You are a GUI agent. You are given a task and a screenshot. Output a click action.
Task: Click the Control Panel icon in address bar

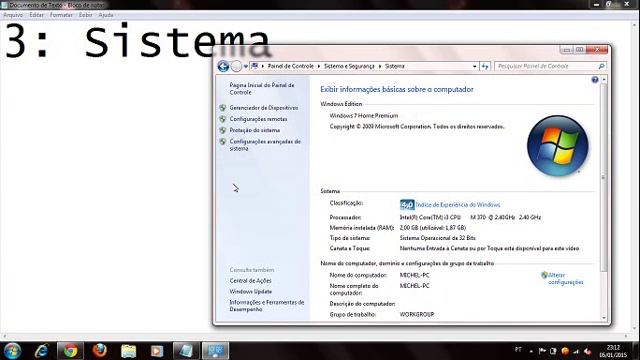click(255, 66)
